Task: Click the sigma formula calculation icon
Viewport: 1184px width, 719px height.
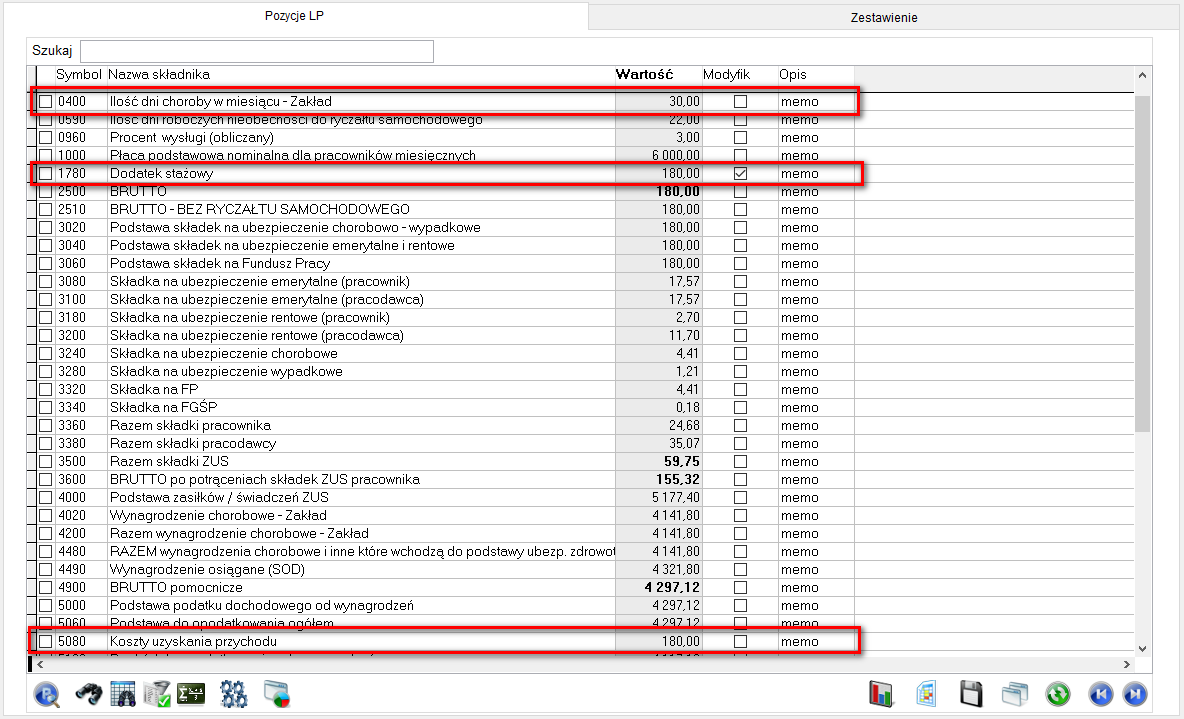Action: [x=190, y=694]
